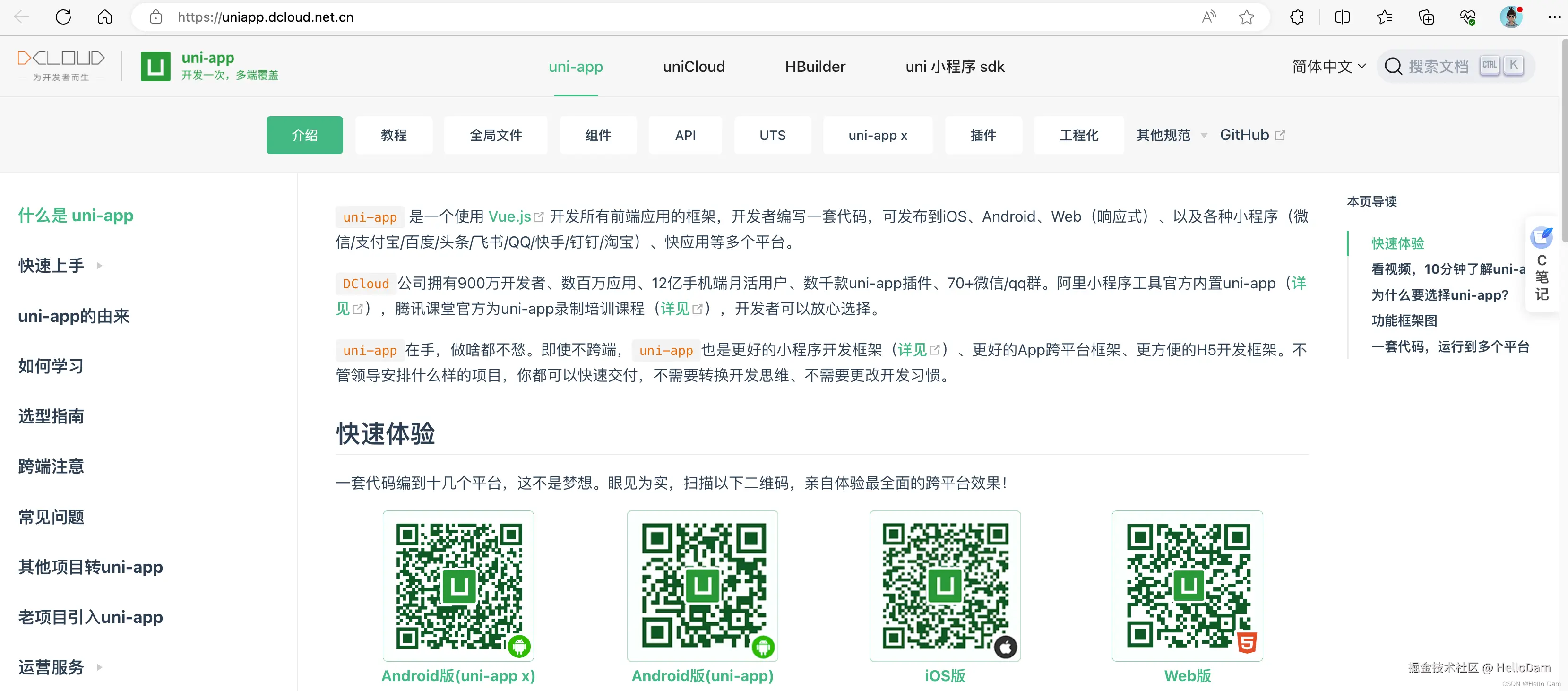The height and width of the screenshot is (691, 1568).
Task: Open the browser extensions icon
Action: coord(1297,17)
